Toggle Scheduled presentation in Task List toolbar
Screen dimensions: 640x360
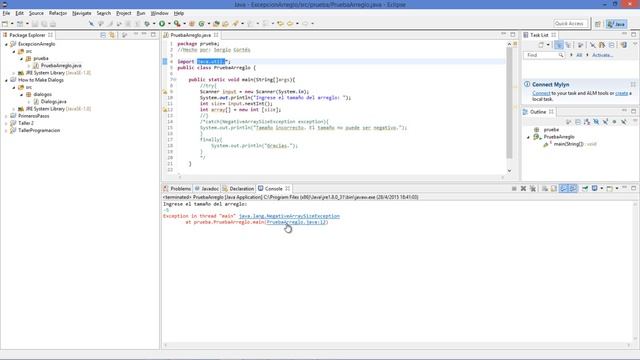(568, 45)
